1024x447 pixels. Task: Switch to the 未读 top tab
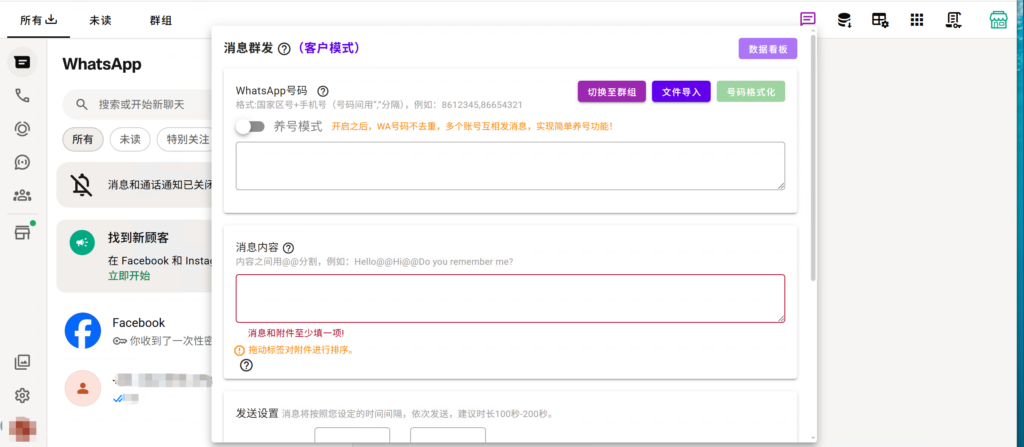[x=101, y=20]
